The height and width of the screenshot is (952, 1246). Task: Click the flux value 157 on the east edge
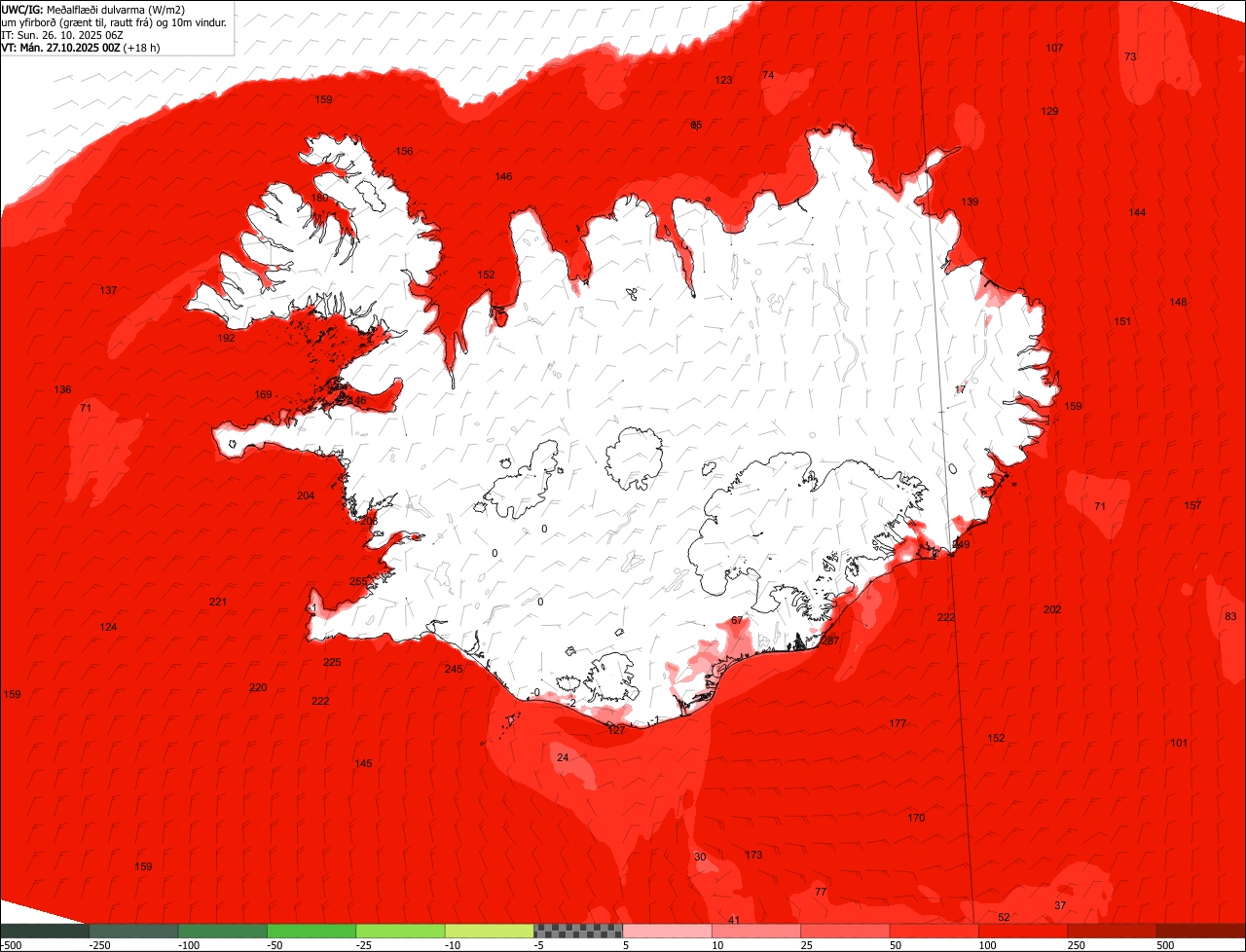(x=1192, y=505)
